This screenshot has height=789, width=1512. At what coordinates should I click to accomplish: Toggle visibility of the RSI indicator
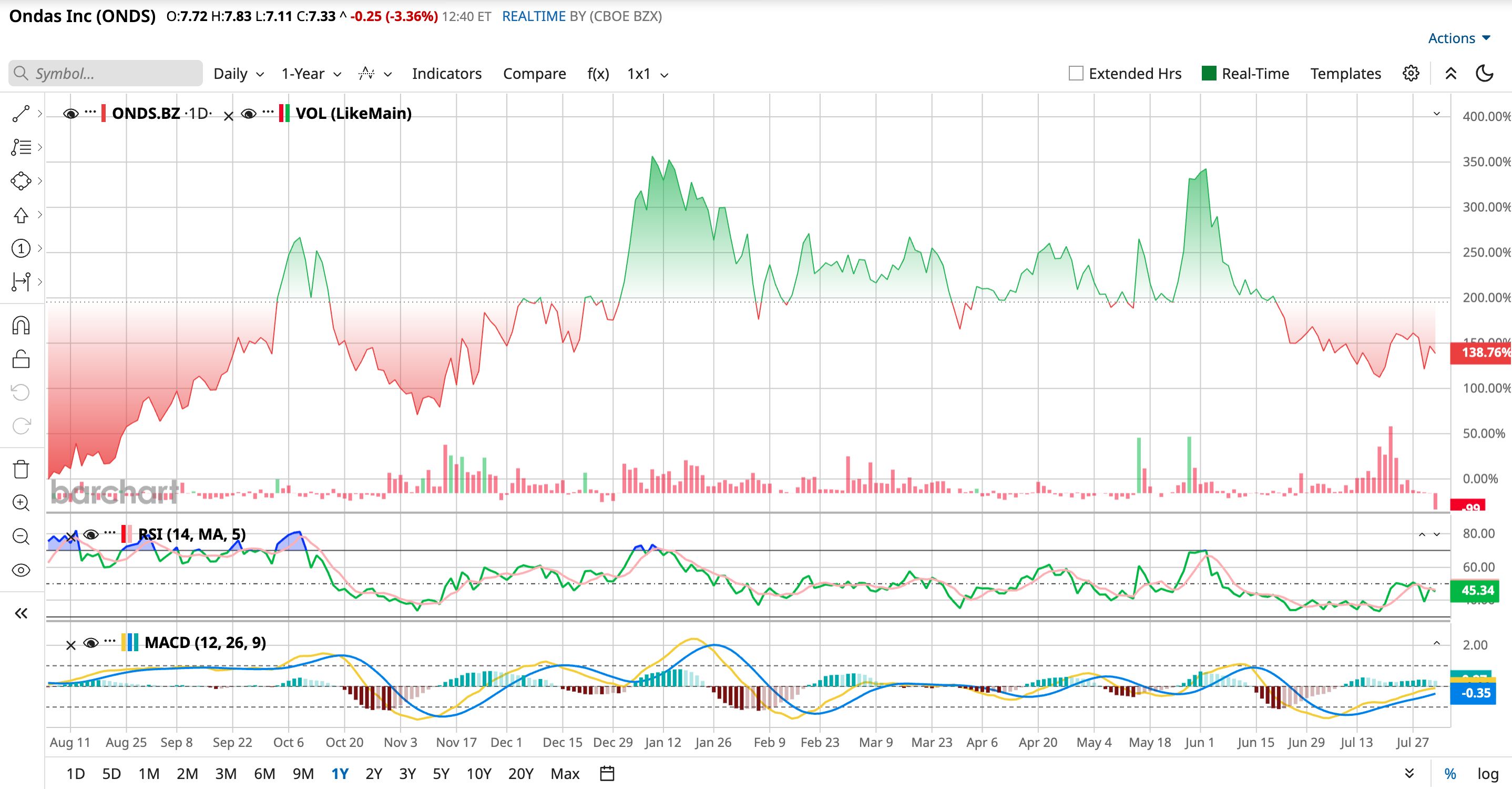[x=90, y=534]
